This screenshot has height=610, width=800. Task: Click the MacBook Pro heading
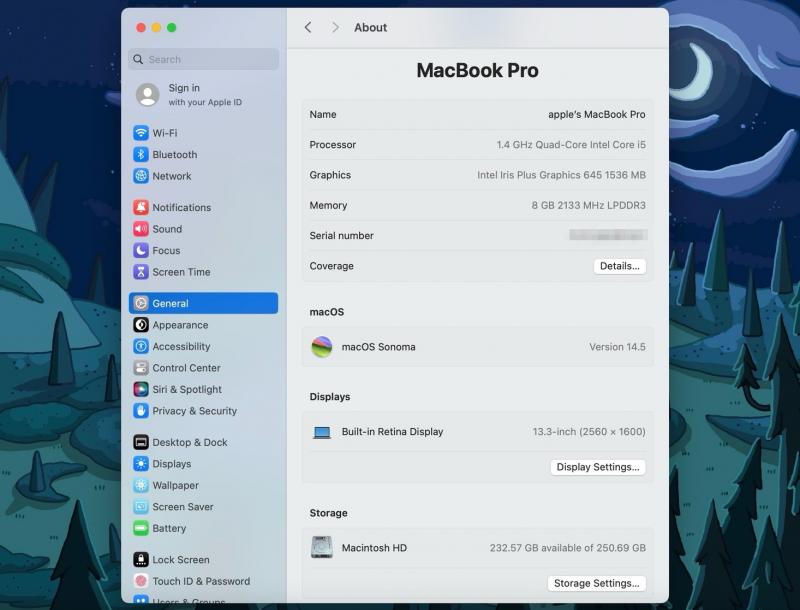pos(478,70)
